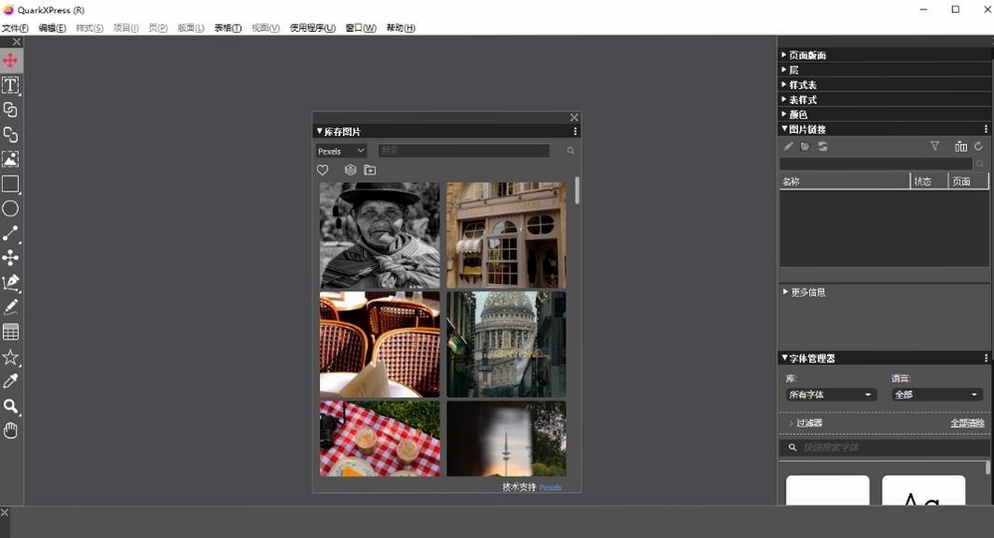
Task: Close the tools palette
Action: click(x=17, y=42)
